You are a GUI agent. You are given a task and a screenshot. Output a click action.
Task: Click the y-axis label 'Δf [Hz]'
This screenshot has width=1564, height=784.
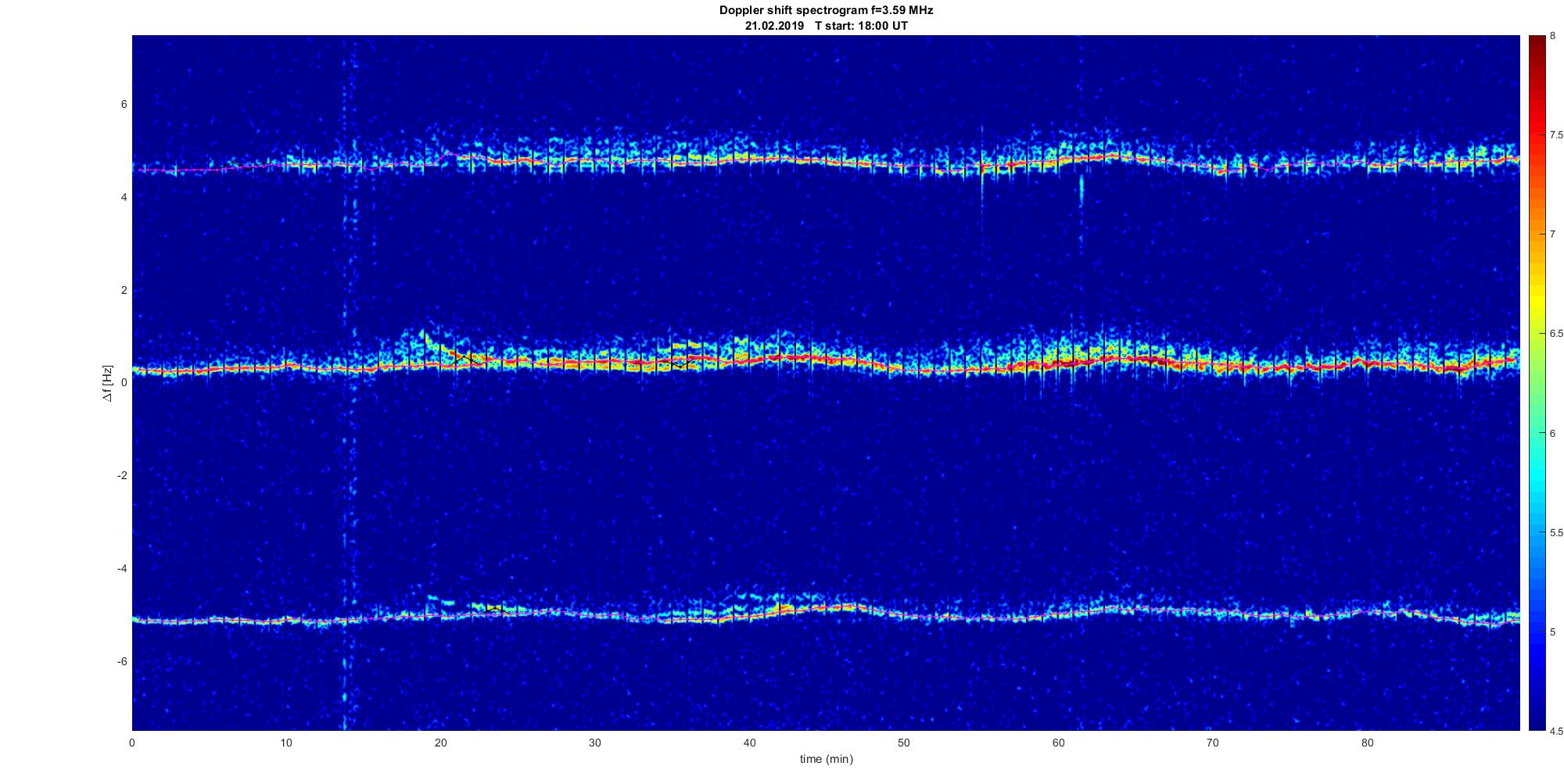coord(107,383)
